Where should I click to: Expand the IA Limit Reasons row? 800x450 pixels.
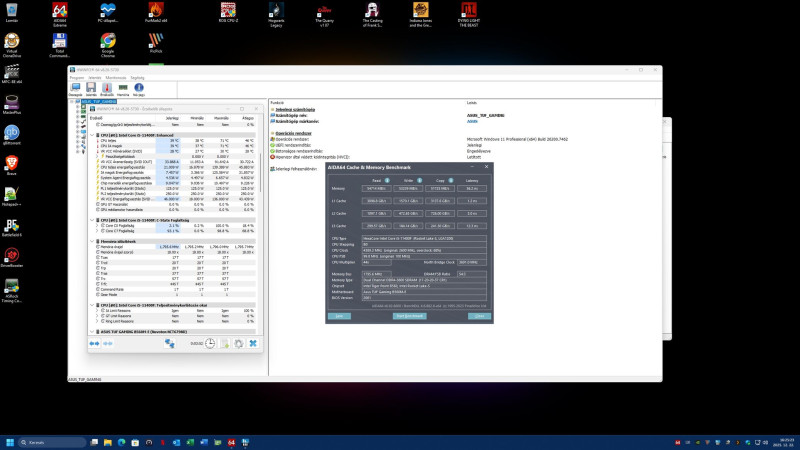(x=97, y=310)
